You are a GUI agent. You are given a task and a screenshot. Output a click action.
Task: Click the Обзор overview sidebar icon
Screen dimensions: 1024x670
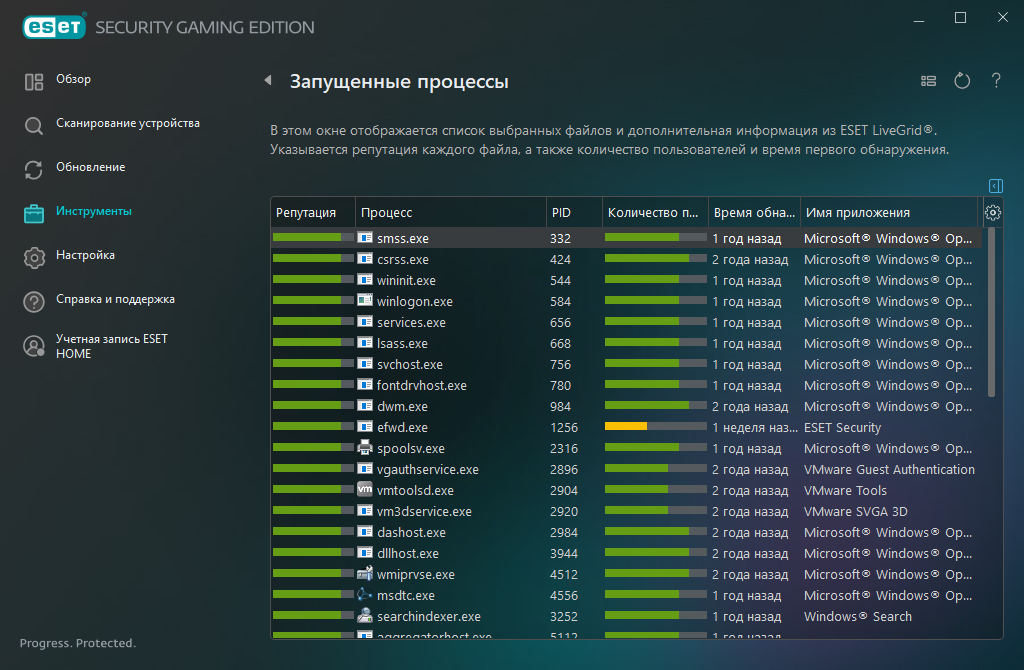34,82
